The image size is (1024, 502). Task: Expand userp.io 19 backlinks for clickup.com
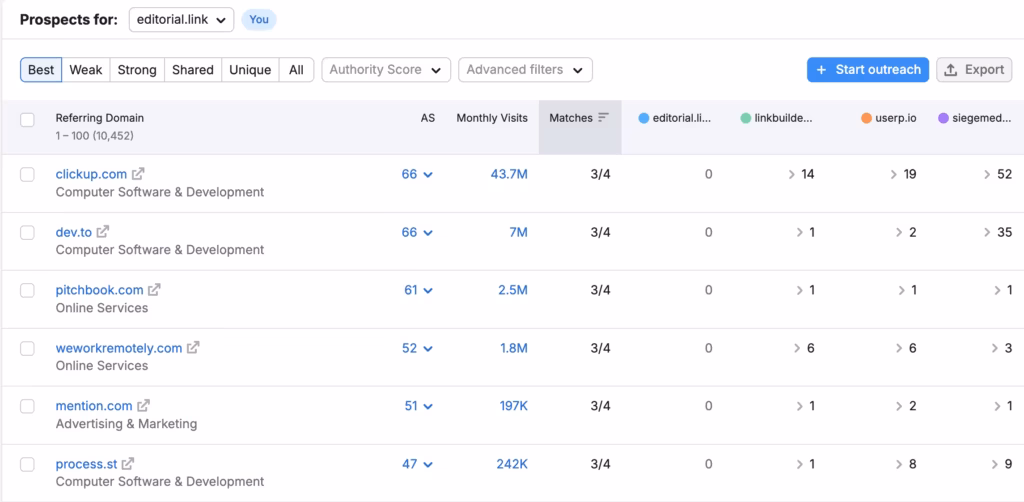[x=903, y=174]
